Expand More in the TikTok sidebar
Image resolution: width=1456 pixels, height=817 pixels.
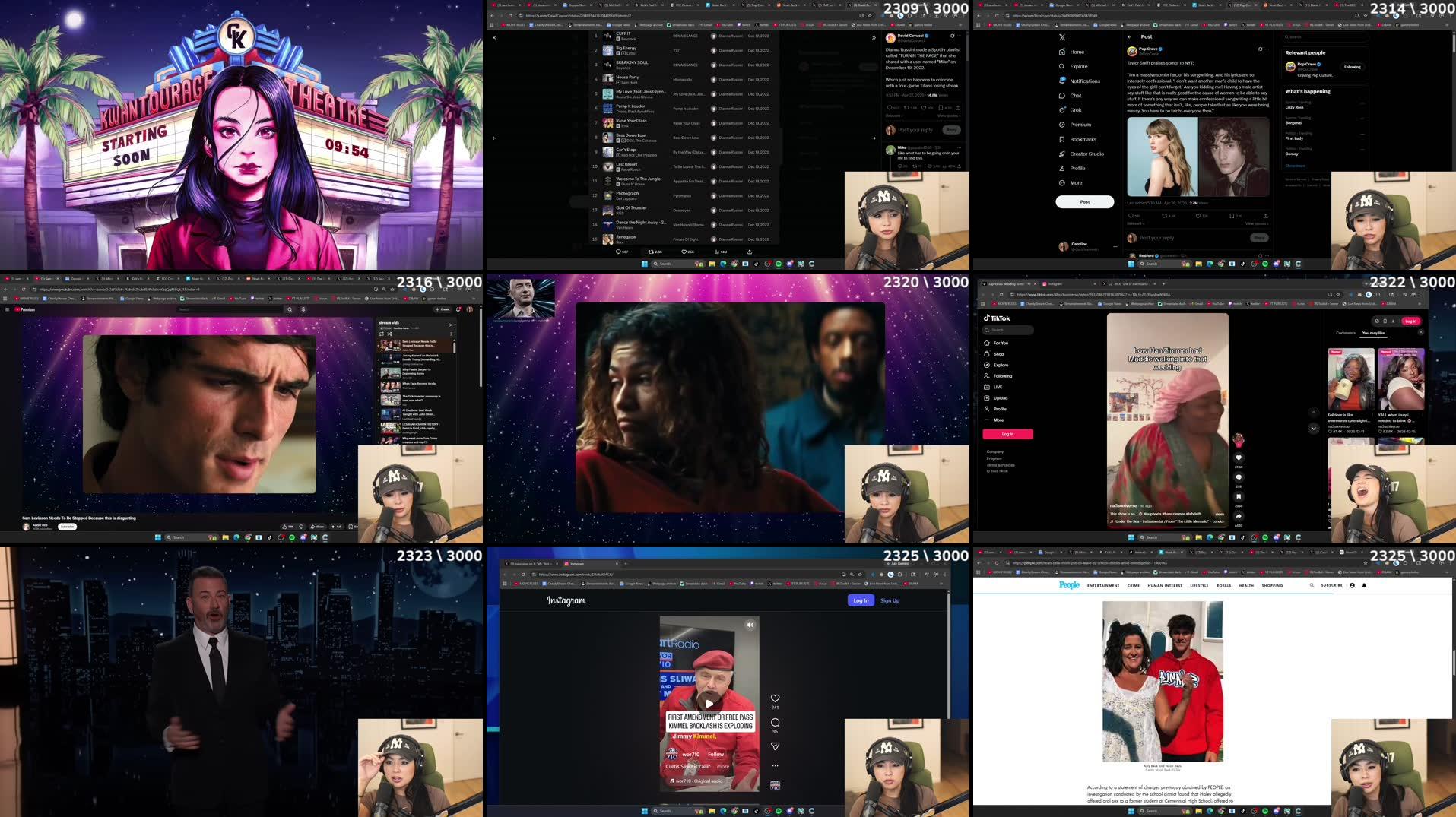(997, 420)
